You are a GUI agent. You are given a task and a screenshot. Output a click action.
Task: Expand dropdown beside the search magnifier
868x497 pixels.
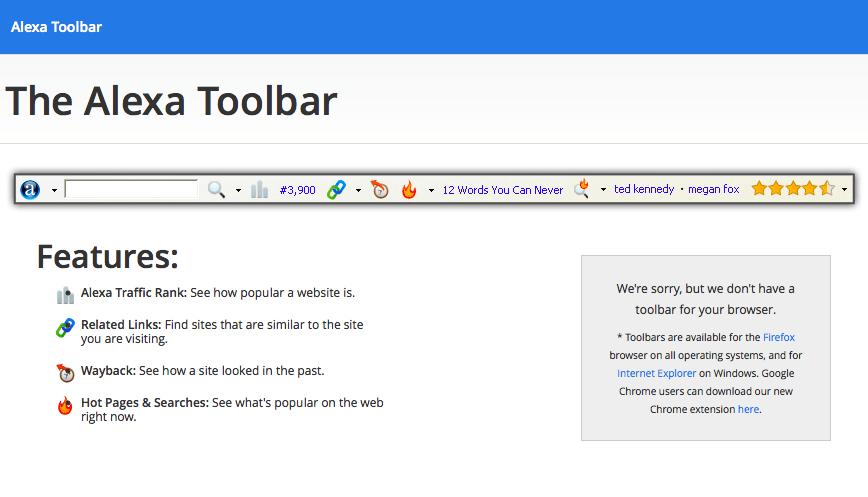point(239,190)
